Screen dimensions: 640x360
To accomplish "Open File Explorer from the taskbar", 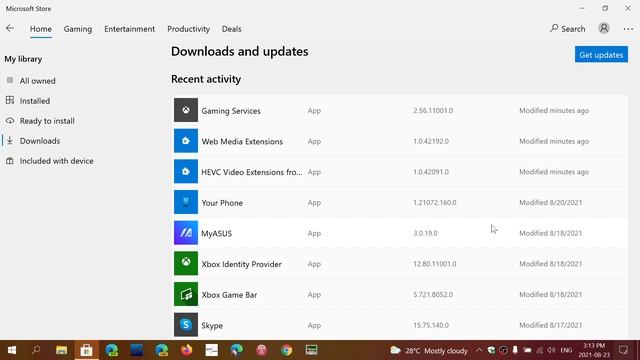I will click(x=62, y=350).
